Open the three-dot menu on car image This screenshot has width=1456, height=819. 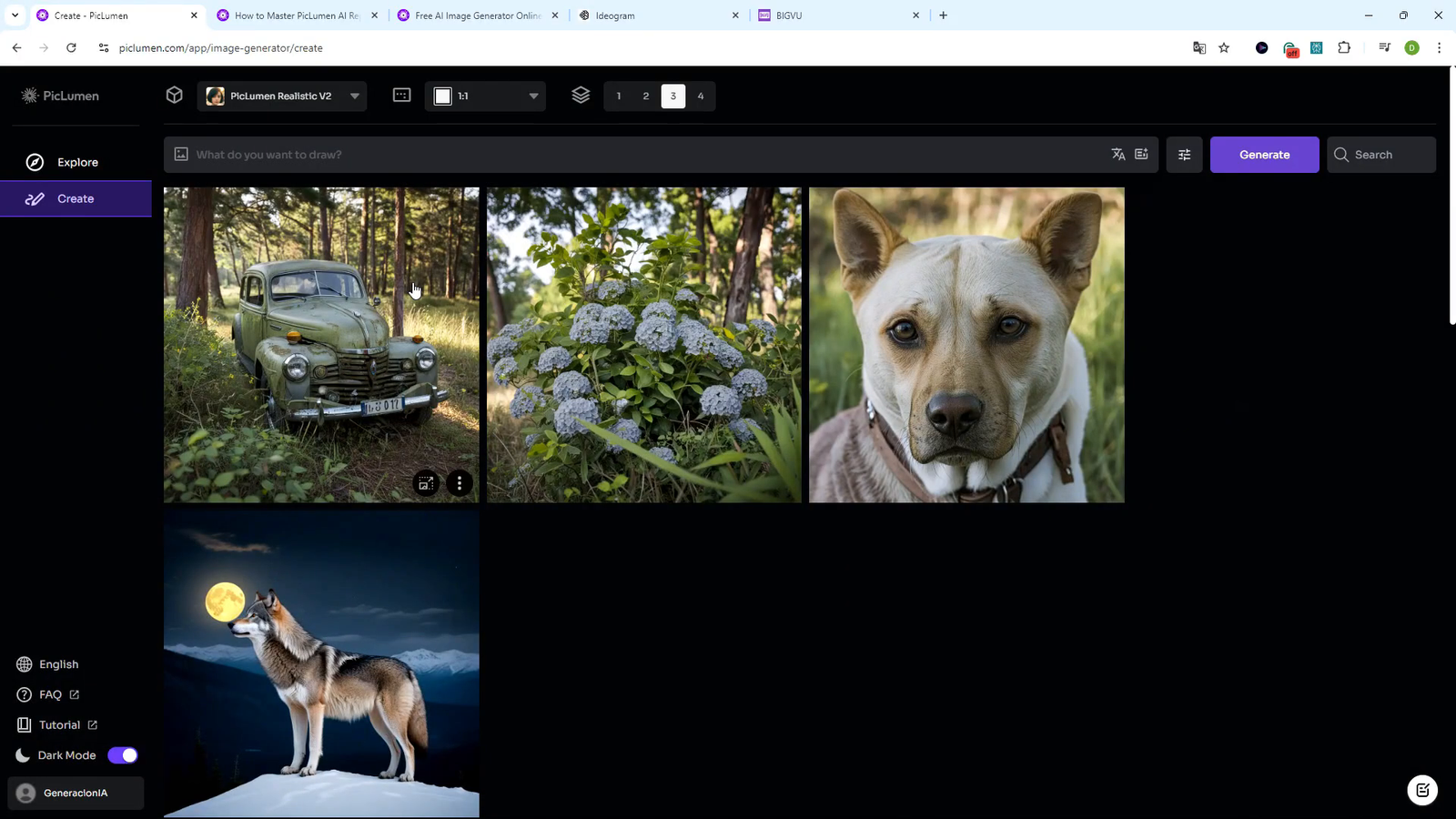click(x=460, y=483)
